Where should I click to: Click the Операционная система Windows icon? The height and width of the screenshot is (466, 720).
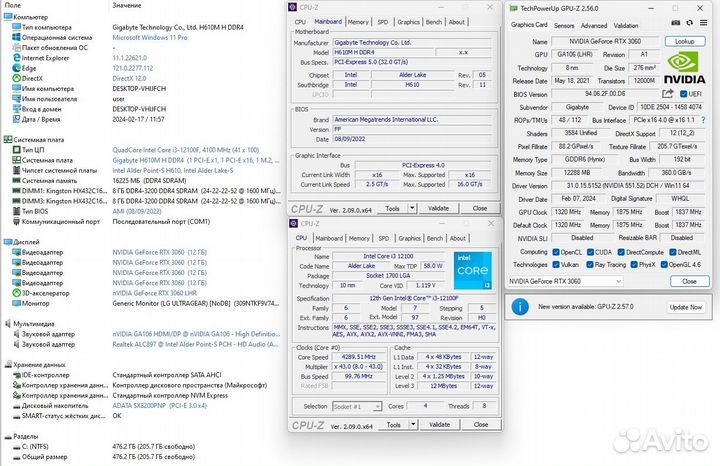(x=17, y=37)
